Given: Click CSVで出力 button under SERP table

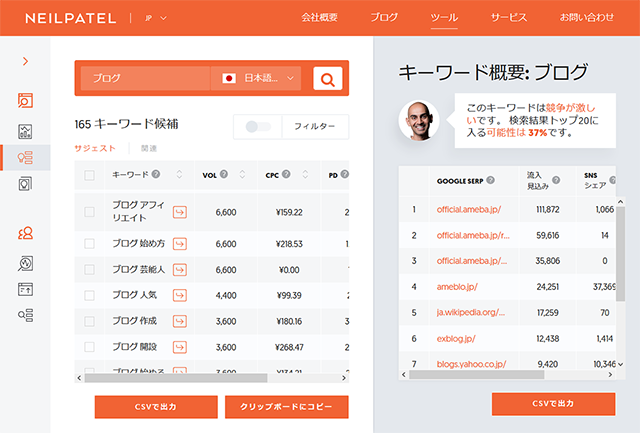Looking at the screenshot, I should point(553,404).
